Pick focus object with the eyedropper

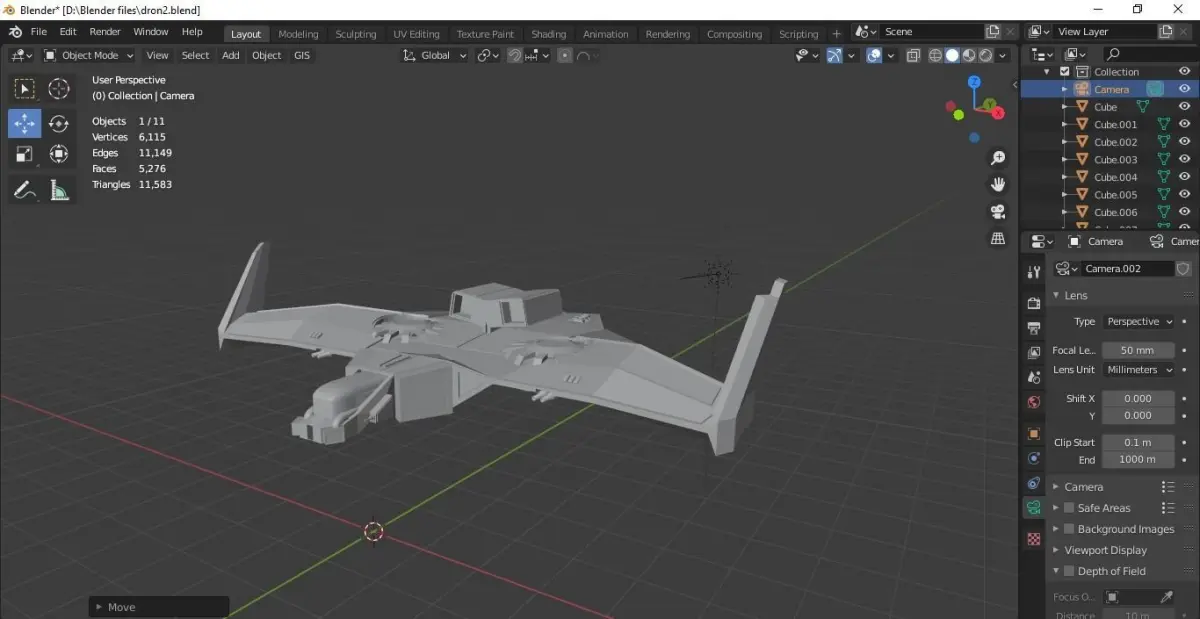1165,597
